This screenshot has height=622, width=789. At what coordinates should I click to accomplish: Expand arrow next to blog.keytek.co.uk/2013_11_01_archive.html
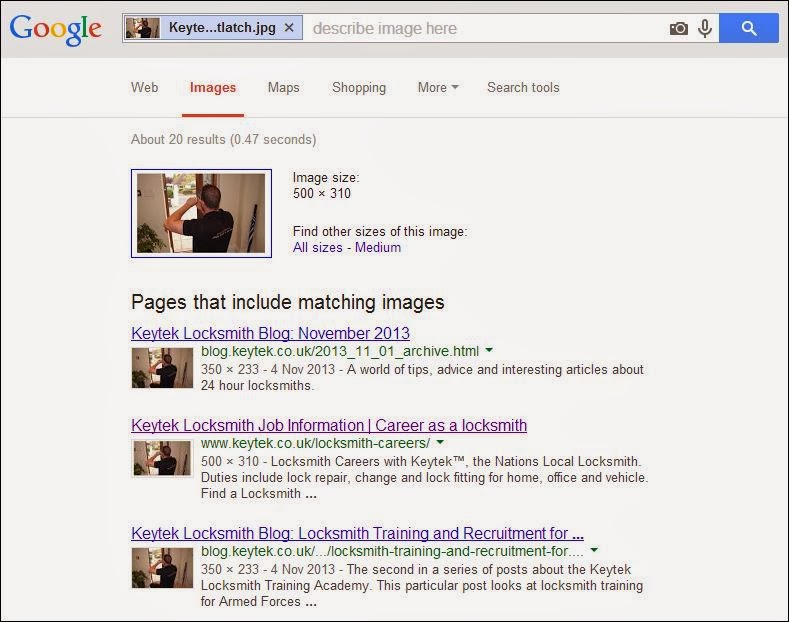click(x=489, y=350)
